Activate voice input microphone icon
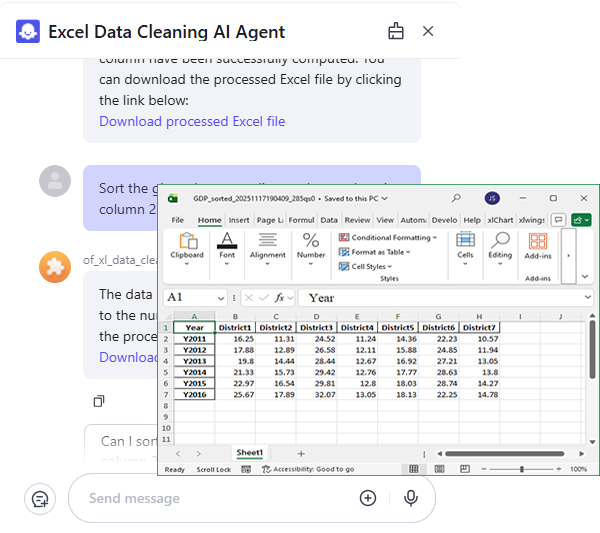This screenshot has width=600, height=533. pos(411,498)
